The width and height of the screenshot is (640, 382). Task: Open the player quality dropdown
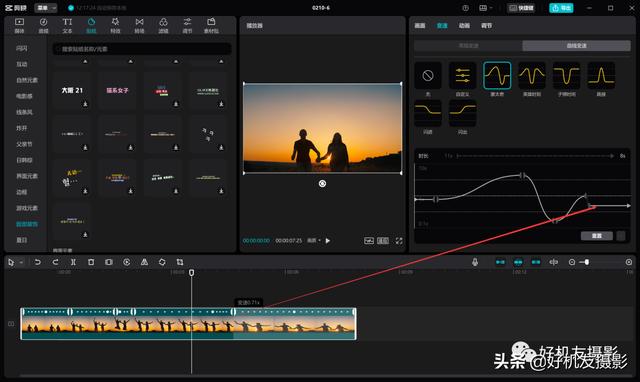313,240
